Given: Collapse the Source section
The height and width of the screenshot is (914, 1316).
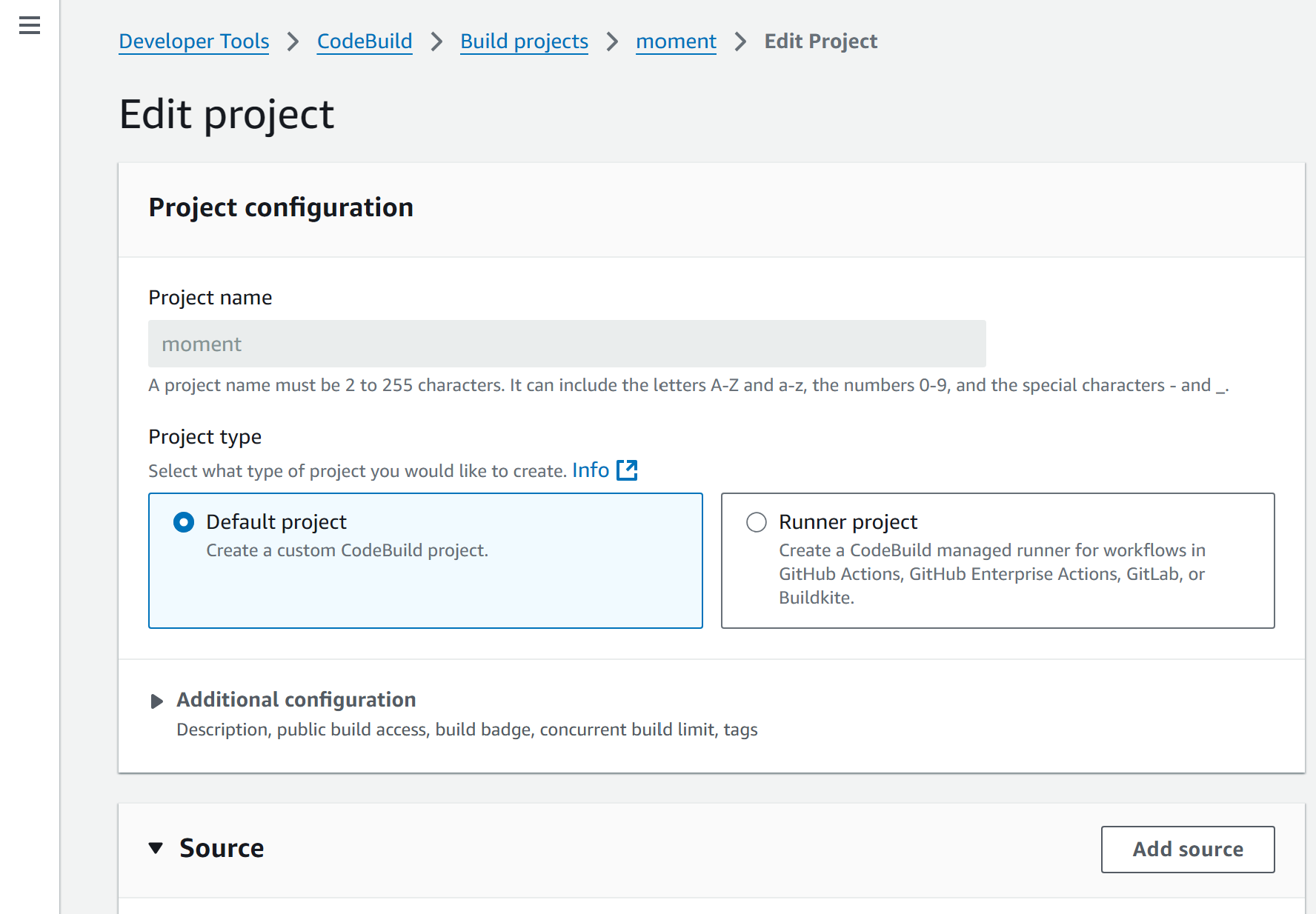Looking at the screenshot, I should click(156, 848).
